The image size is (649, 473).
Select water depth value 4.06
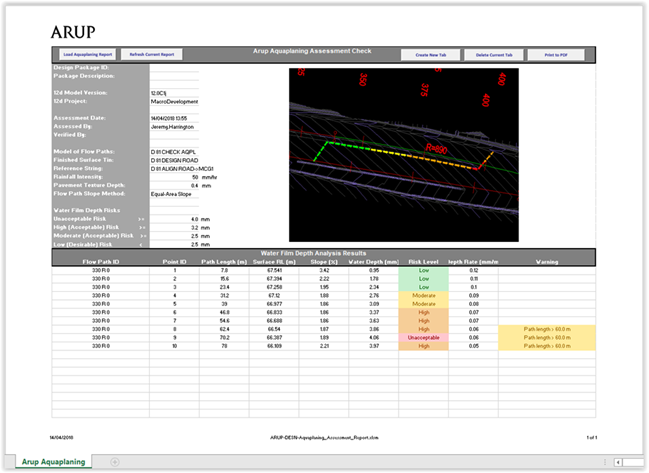tap(373, 338)
